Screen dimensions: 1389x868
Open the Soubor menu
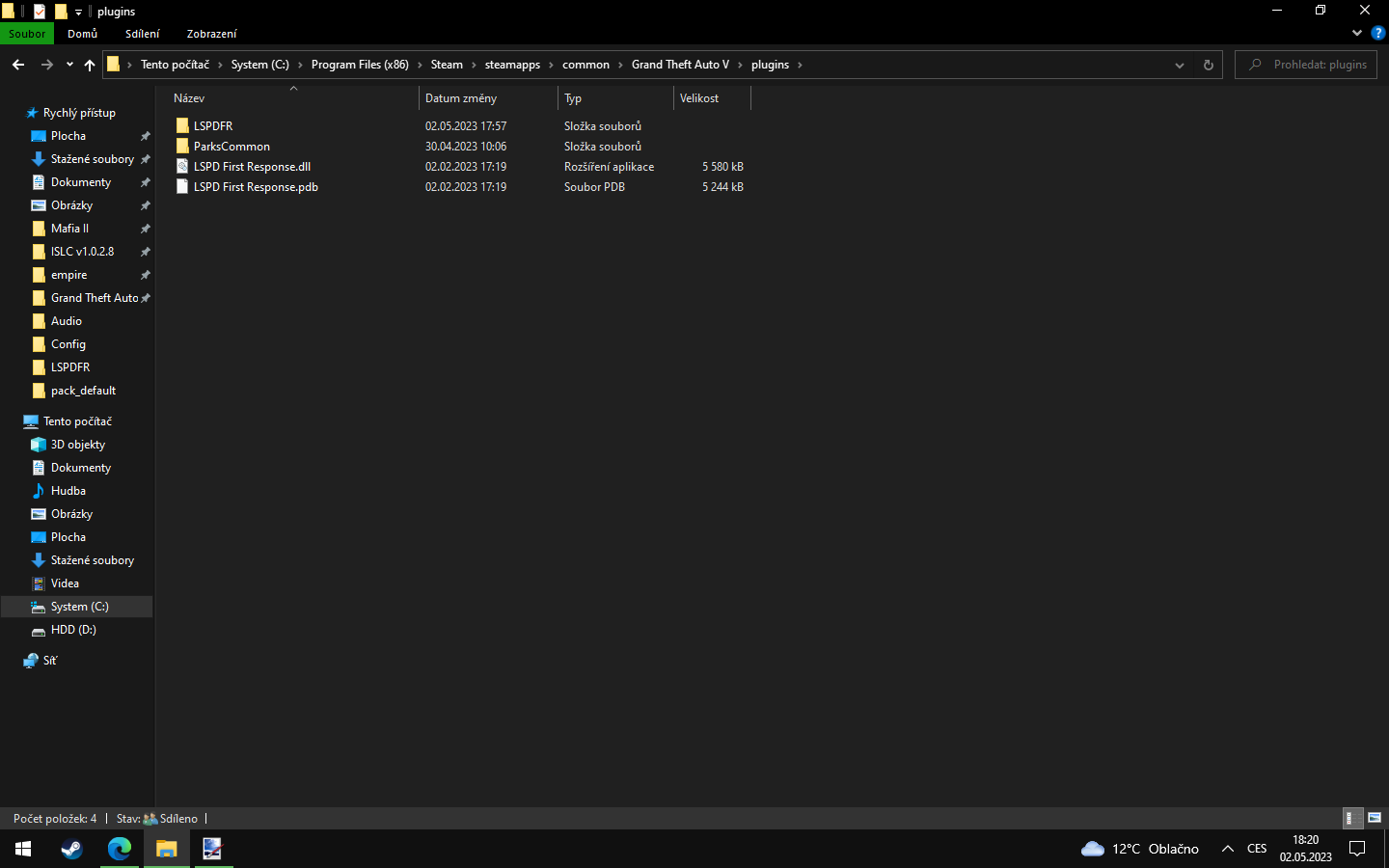tap(27, 34)
